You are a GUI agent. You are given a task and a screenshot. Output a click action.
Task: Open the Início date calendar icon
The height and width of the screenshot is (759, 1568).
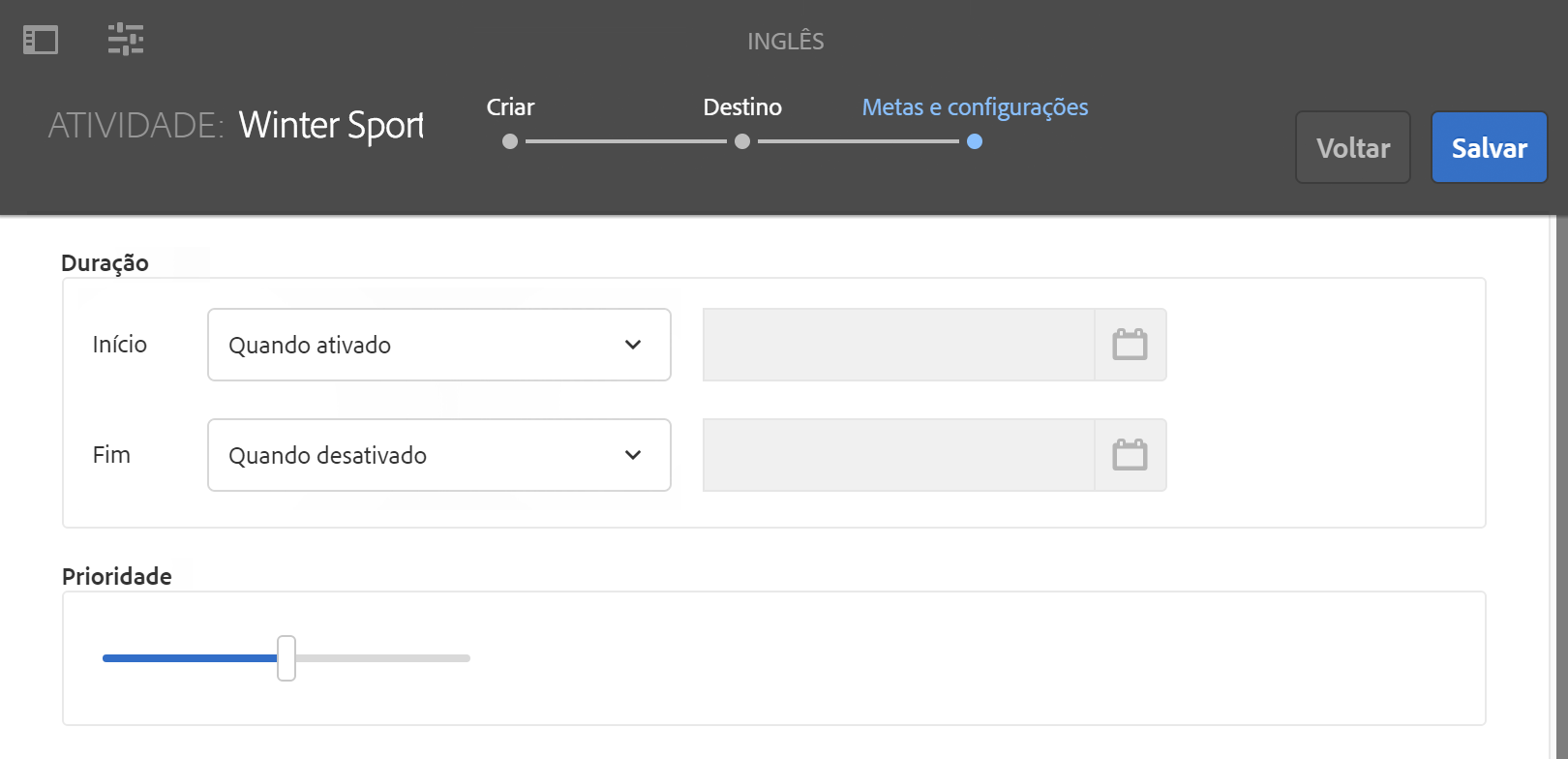1130,345
